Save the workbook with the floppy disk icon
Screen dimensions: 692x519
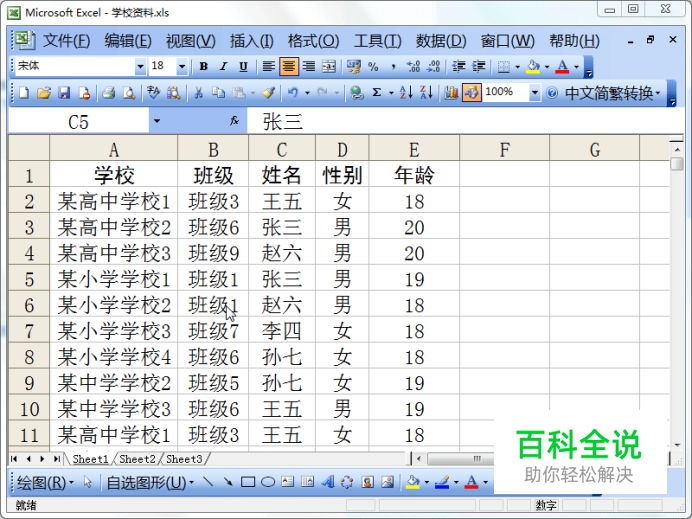[x=64, y=93]
